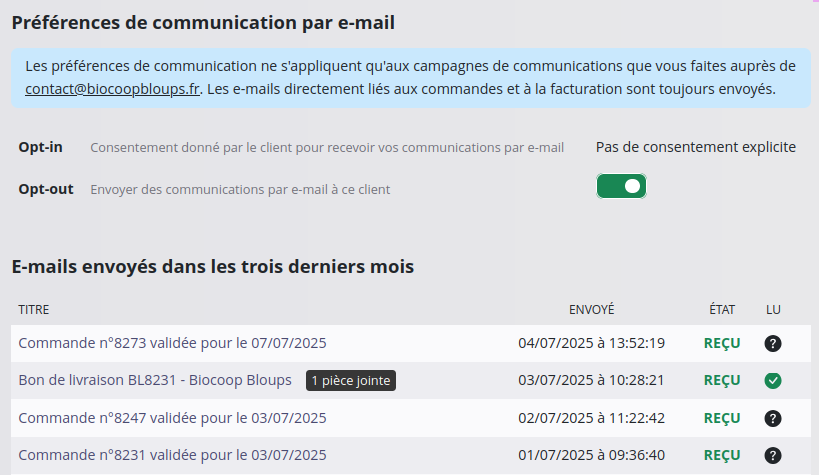Click the green read checkmark for Bon de livraison
The image size is (819, 475).
(x=773, y=380)
